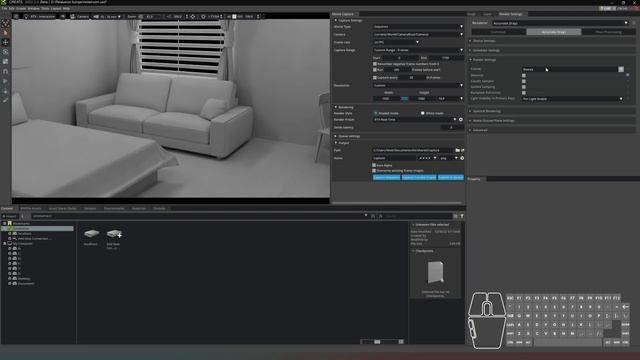Viewport: 640px width, 360px height.
Task: Open the Movie Type dropdown
Action: [418, 27]
